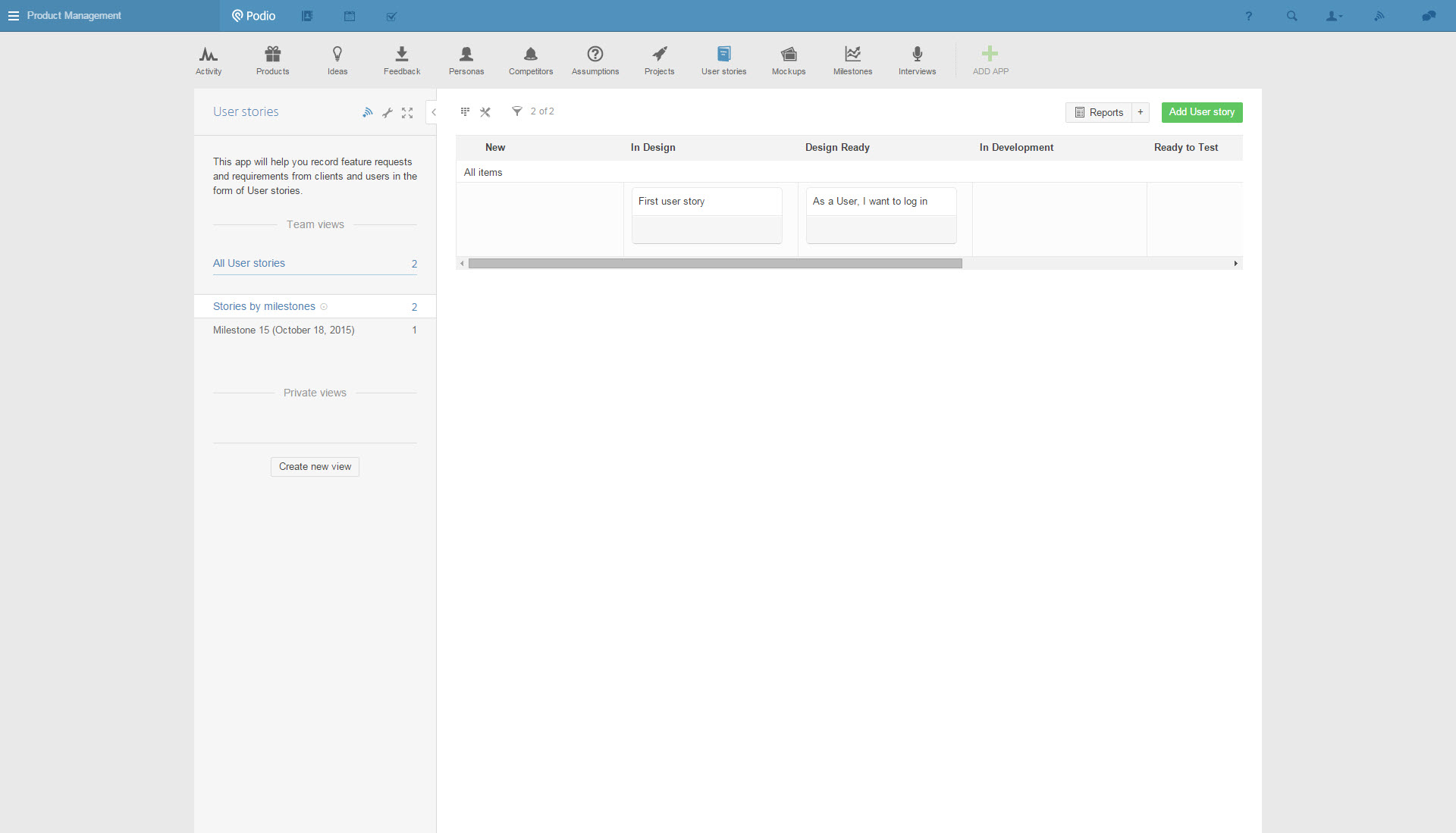Image resolution: width=1456 pixels, height=833 pixels.
Task: Collapse the sidebar with chevron arrow
Action: click(433, 112)
